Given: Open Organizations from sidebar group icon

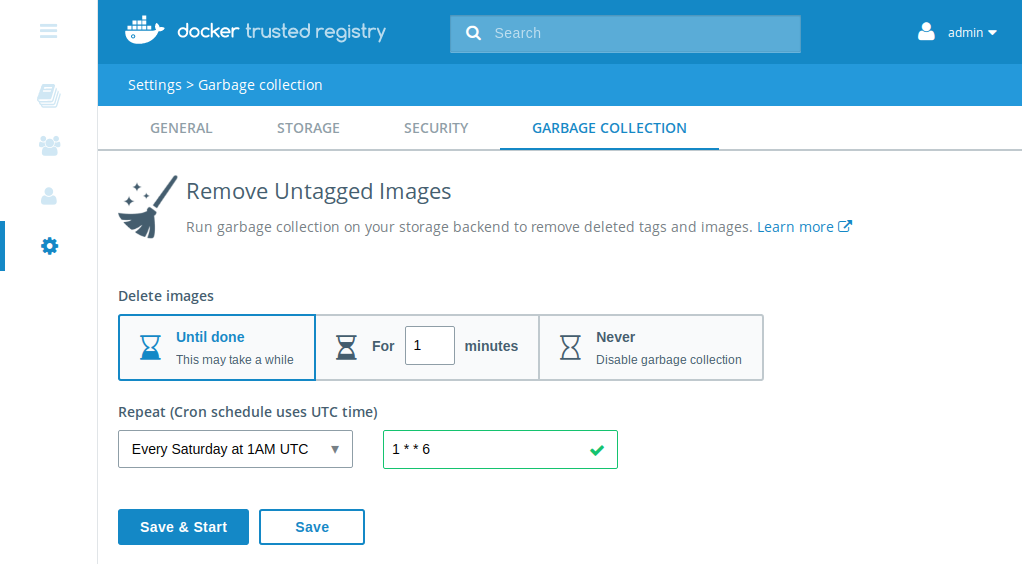Looking at the screenshot, I should click(x=48, y=146).
